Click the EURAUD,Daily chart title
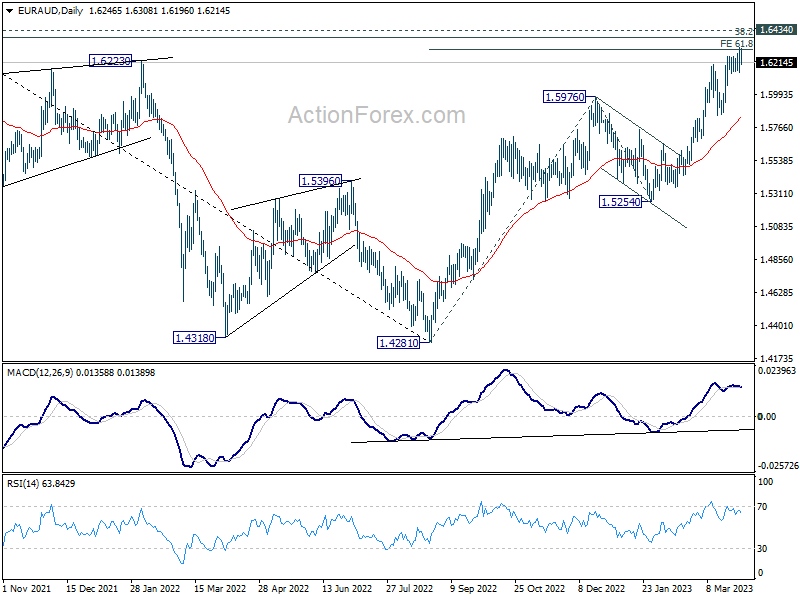The width and height of the screenshot is (800, 600). (x=50, y=11)
